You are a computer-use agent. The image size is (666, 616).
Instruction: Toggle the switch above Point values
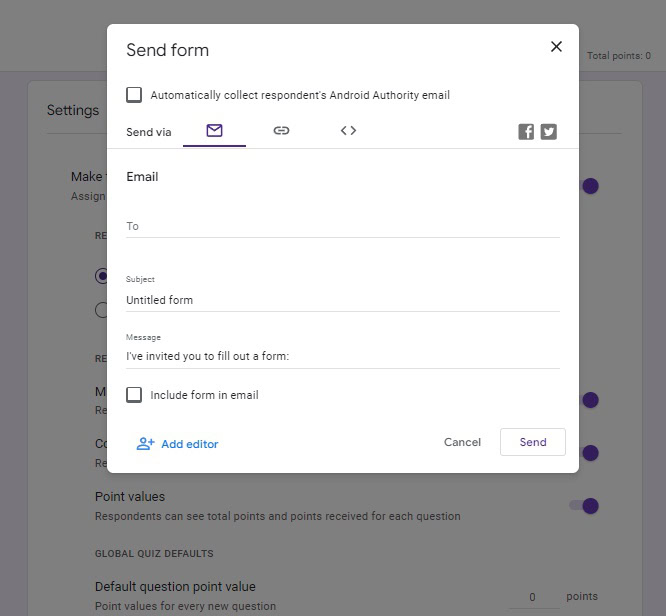tap(590, 453)
